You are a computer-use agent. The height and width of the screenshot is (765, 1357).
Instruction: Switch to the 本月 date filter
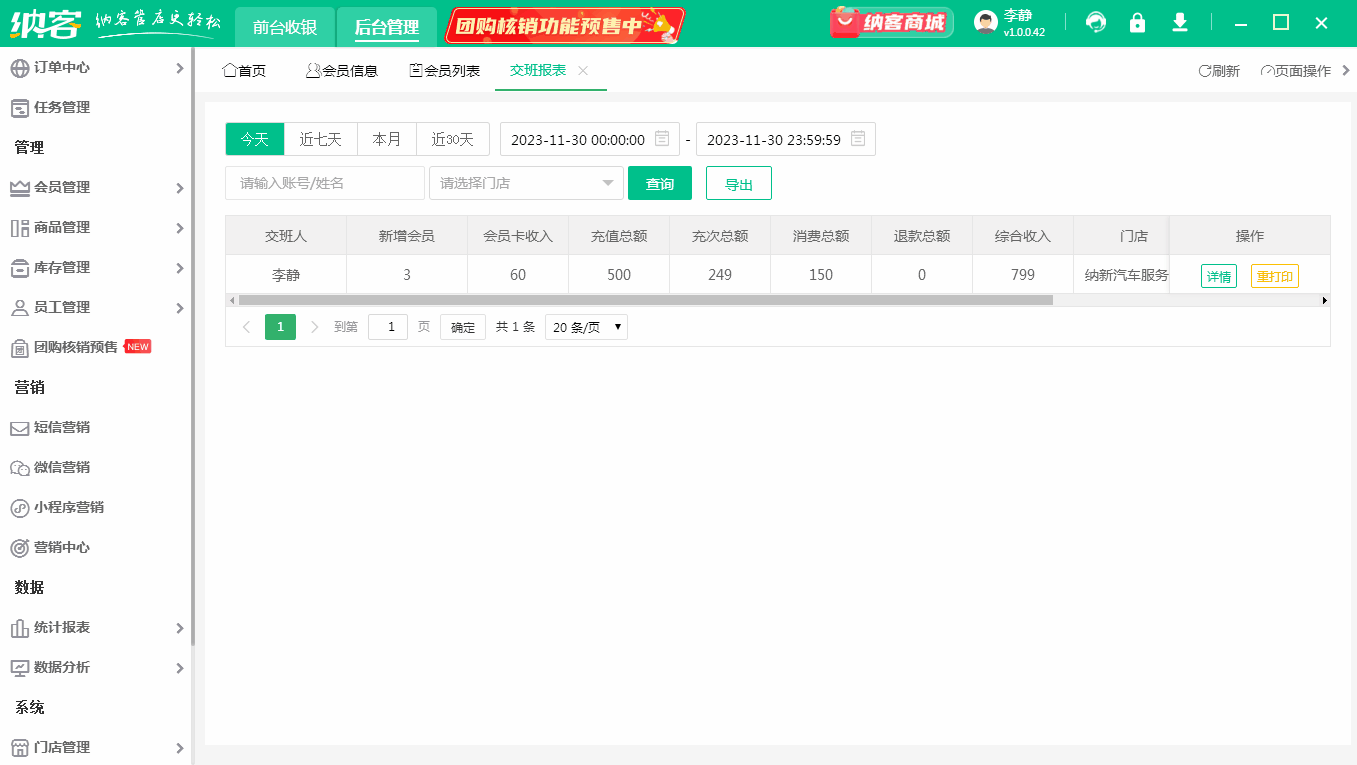point(386,139)
